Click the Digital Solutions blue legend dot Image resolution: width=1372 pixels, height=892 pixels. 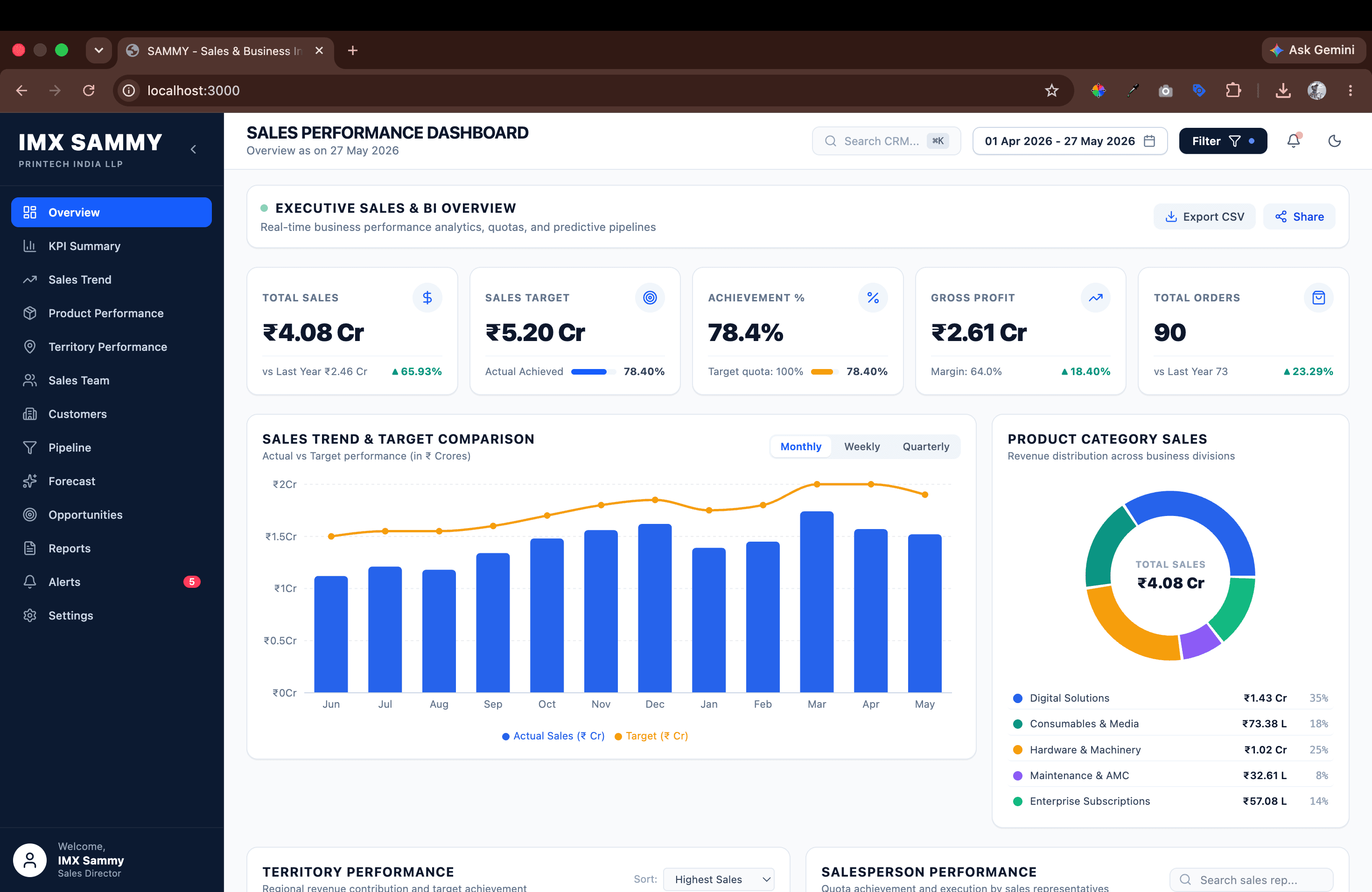click(x=1017, y=698)
